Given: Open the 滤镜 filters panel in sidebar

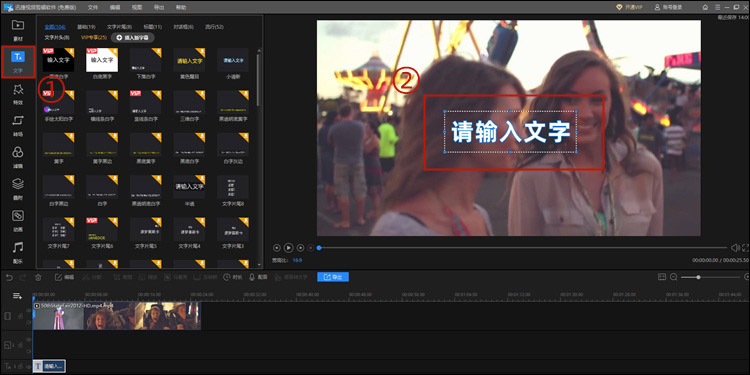Looking at the screenshot, I should (x=18, y=157).
